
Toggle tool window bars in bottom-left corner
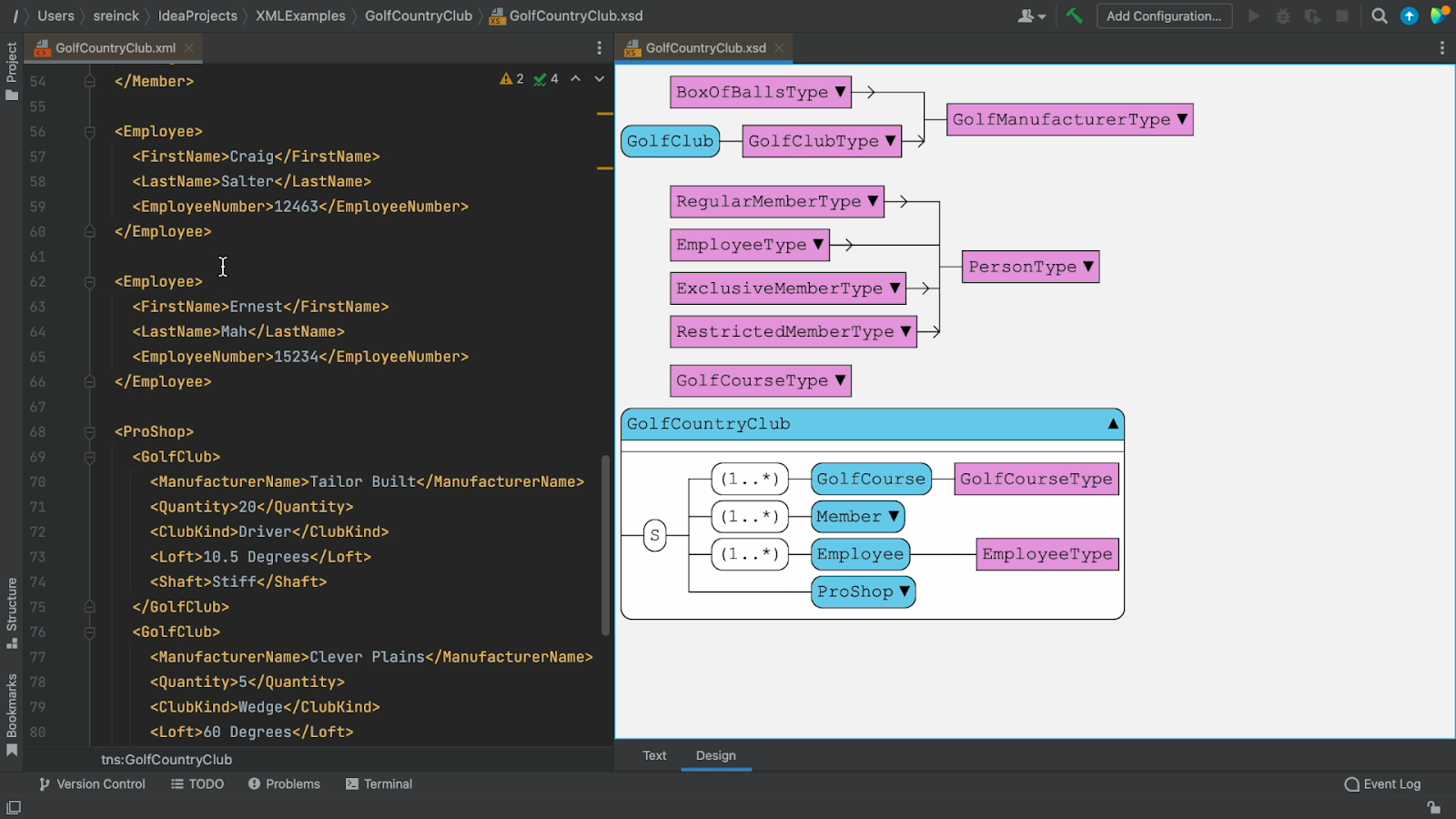click(x=14, y=807)
